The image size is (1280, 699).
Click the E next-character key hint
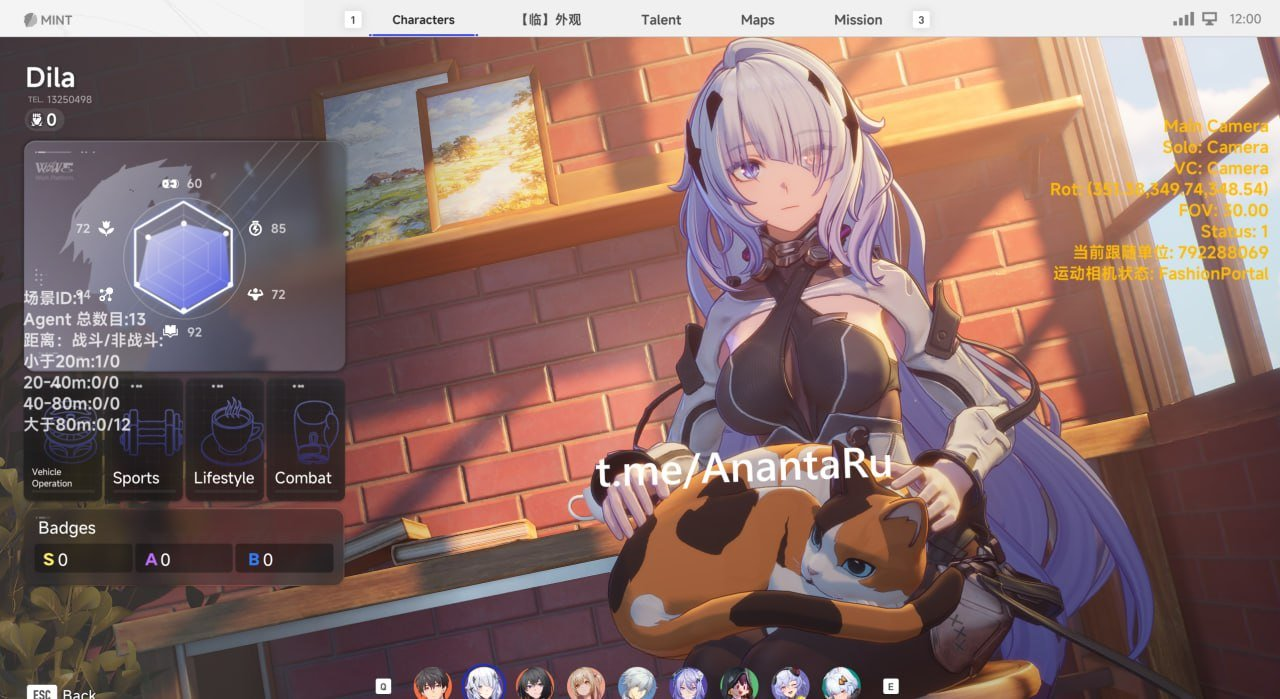click(x=891, y=686)
